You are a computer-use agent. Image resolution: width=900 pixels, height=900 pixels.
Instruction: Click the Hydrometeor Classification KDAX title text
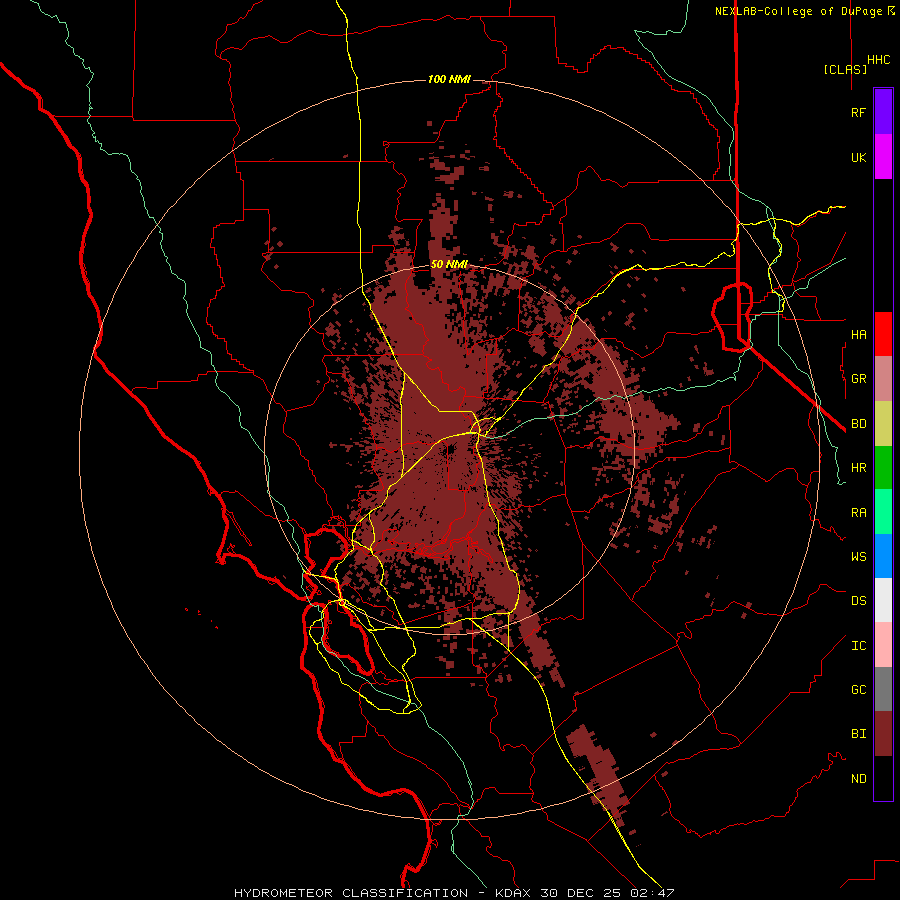454,893
